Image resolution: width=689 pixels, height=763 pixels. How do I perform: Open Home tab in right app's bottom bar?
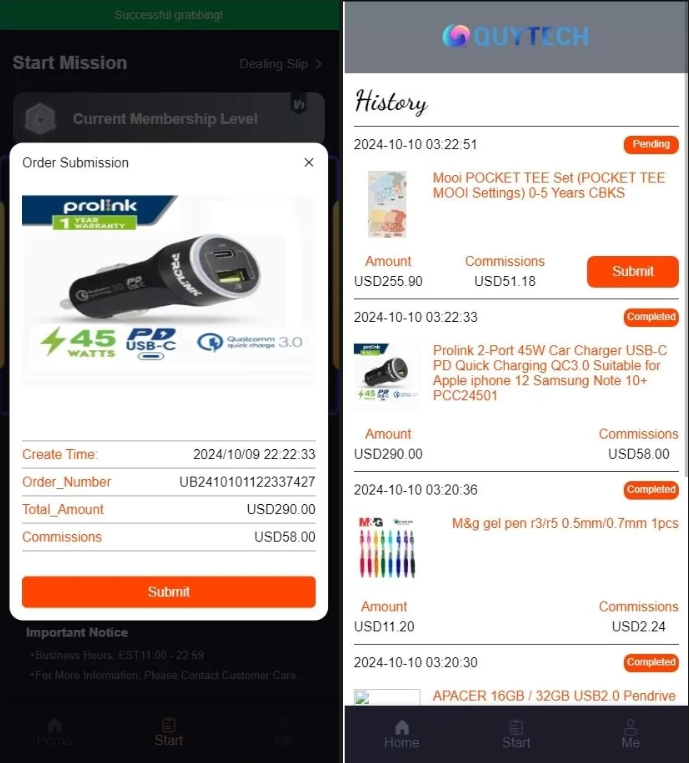401,734
